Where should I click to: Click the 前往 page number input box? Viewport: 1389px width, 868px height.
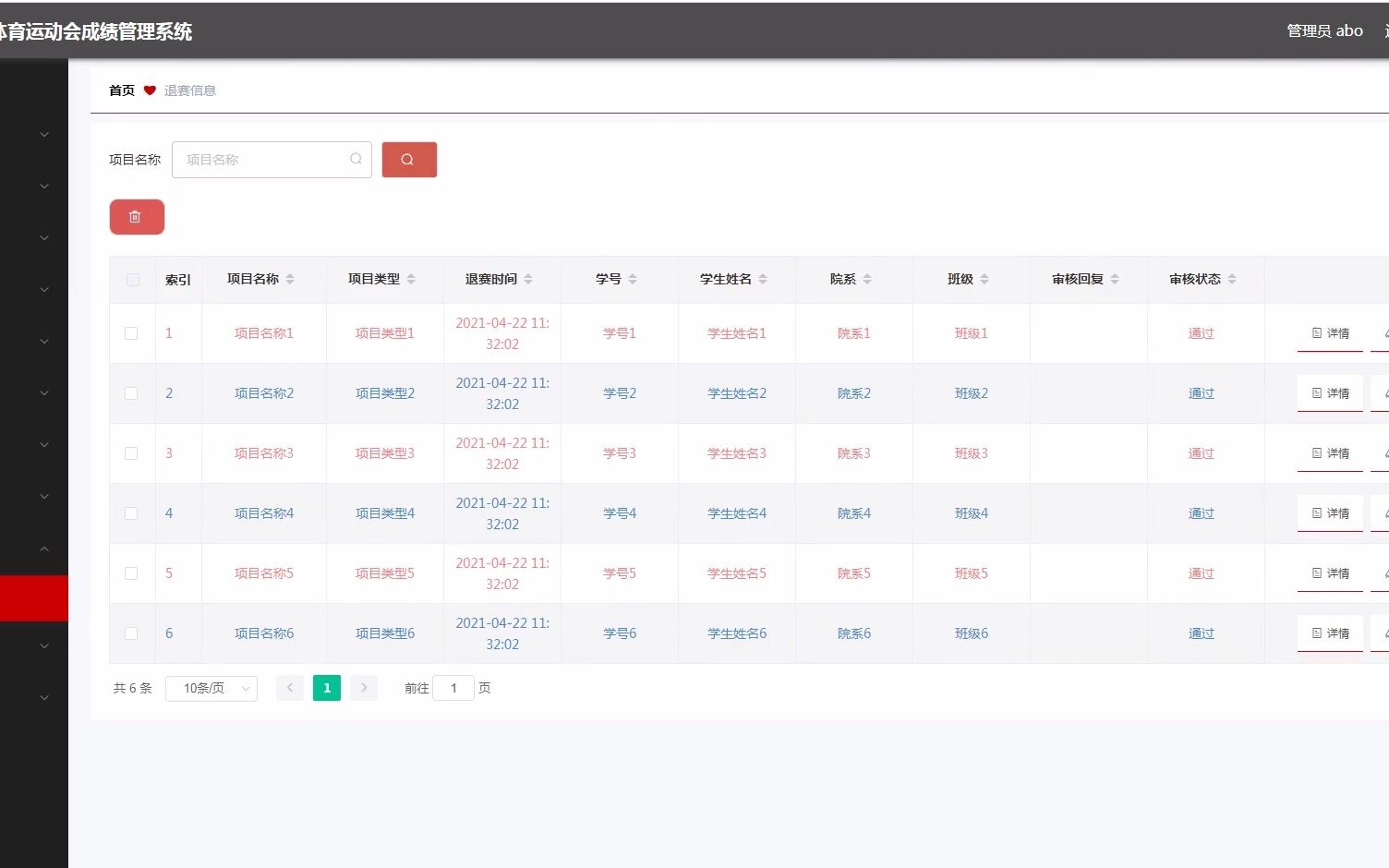453,688
